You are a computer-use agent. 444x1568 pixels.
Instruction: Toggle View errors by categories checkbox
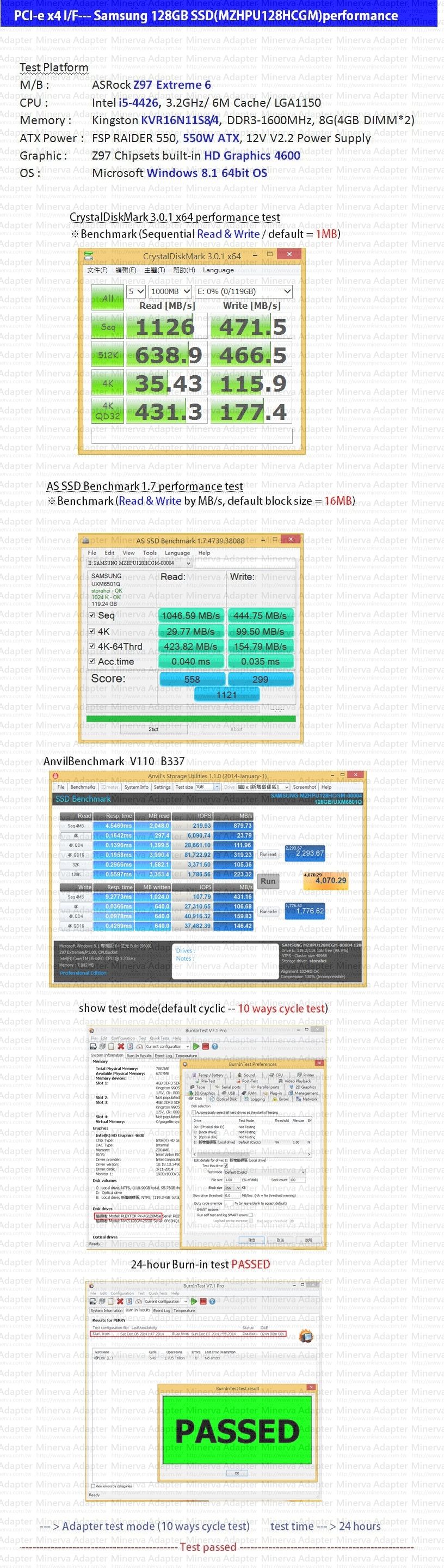pos(92,1486)
